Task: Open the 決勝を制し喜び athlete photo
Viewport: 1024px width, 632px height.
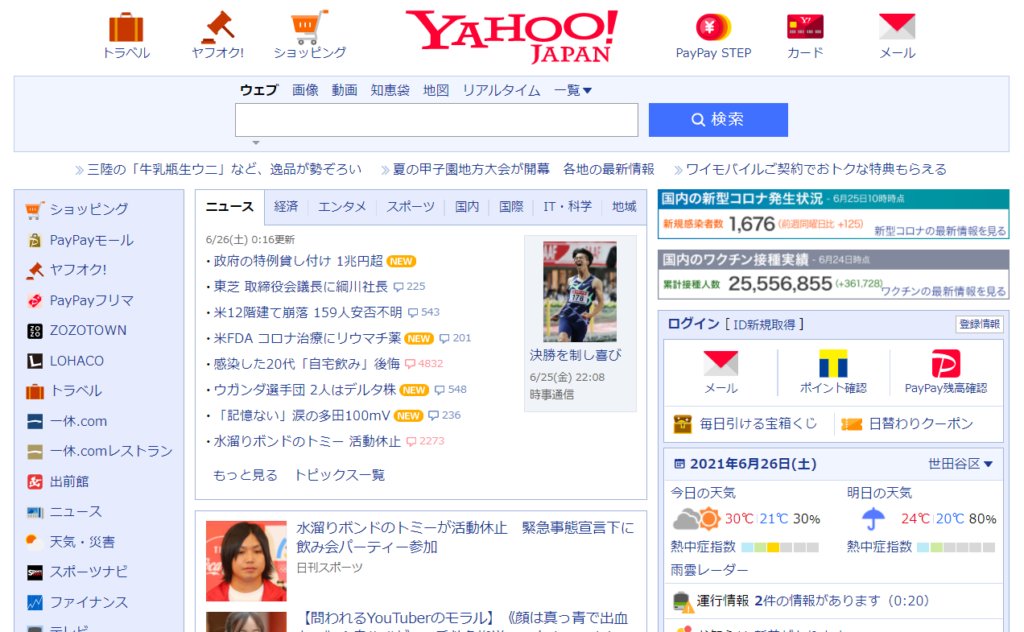Action: [580, 291]
